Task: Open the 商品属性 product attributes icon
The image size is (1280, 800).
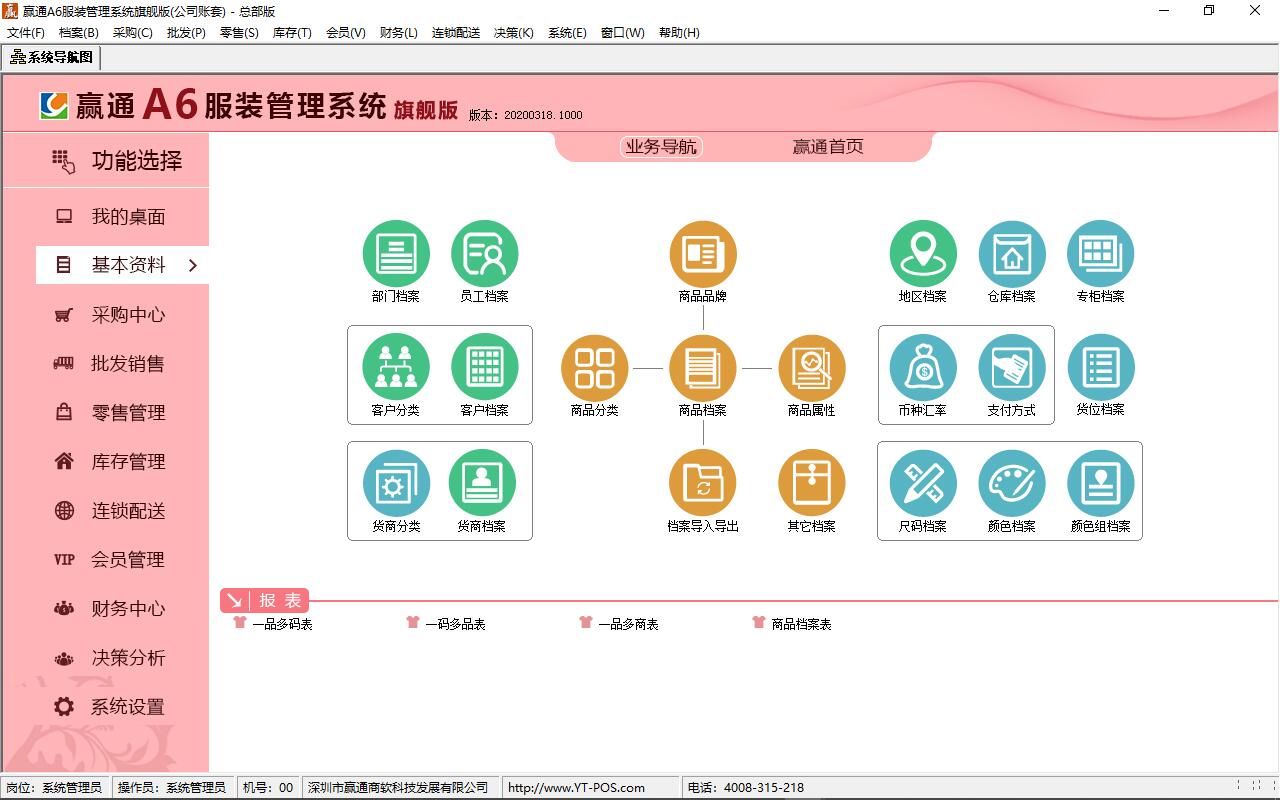Action: (x=811, y=368)
